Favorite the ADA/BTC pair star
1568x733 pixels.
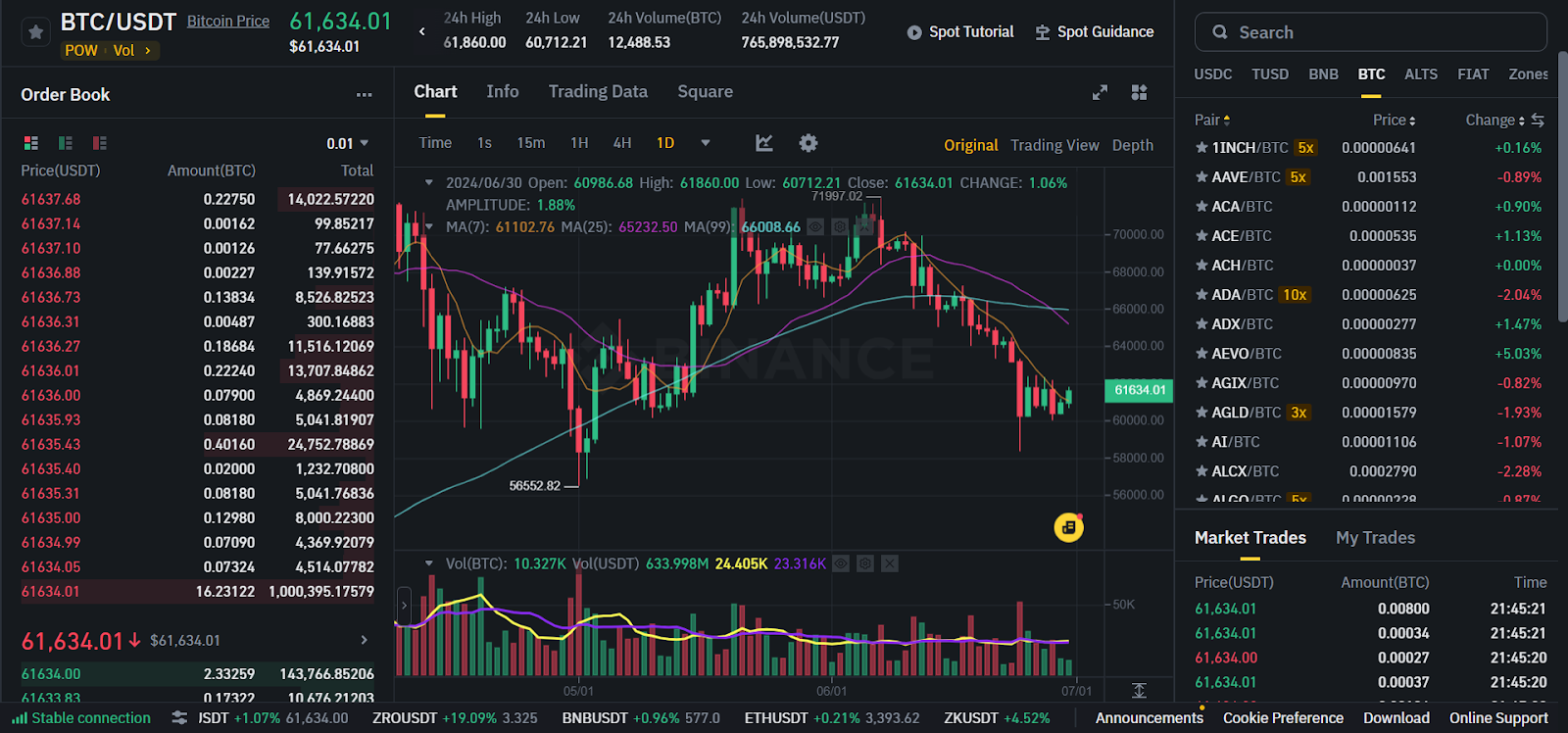1201,295
